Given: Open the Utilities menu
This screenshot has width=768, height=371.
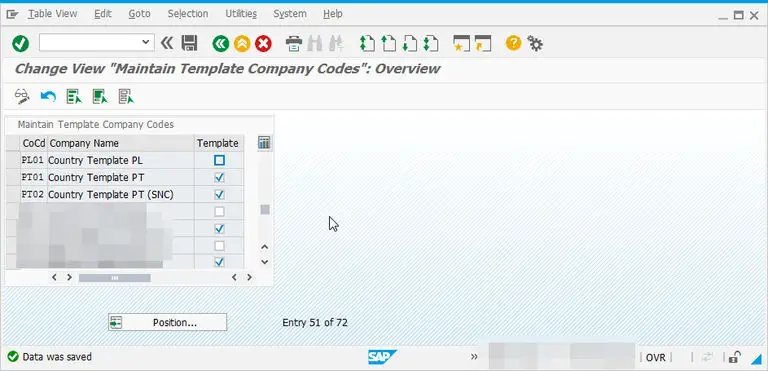Looking at the screenshot, I should pyautogui.click(x=241, y=14).
